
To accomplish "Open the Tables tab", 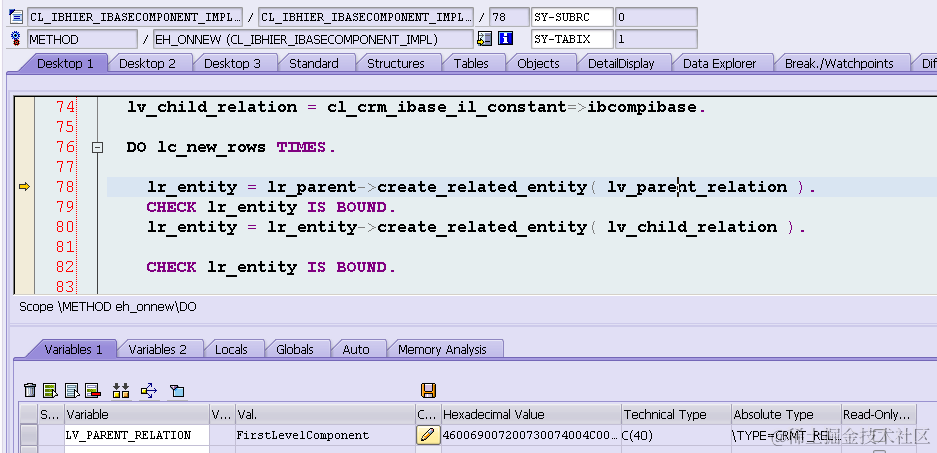I will [x=471, y=63].
